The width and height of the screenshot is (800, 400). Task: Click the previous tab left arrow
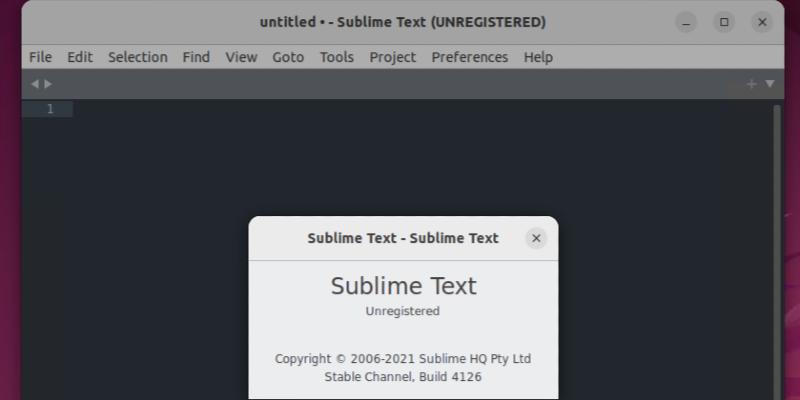tap(35, 84)
